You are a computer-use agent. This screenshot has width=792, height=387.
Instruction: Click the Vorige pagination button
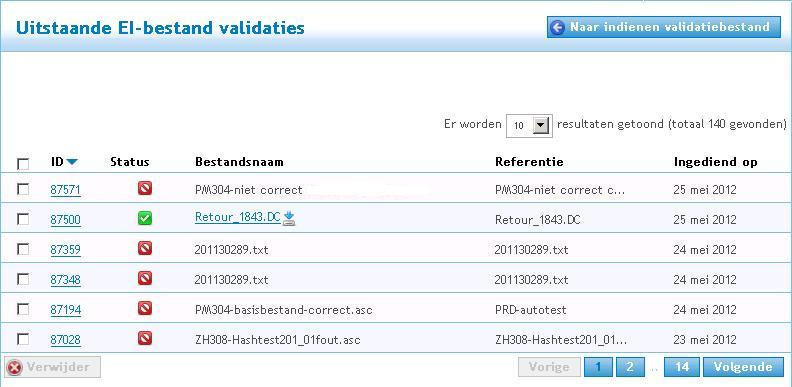point(549,367)
